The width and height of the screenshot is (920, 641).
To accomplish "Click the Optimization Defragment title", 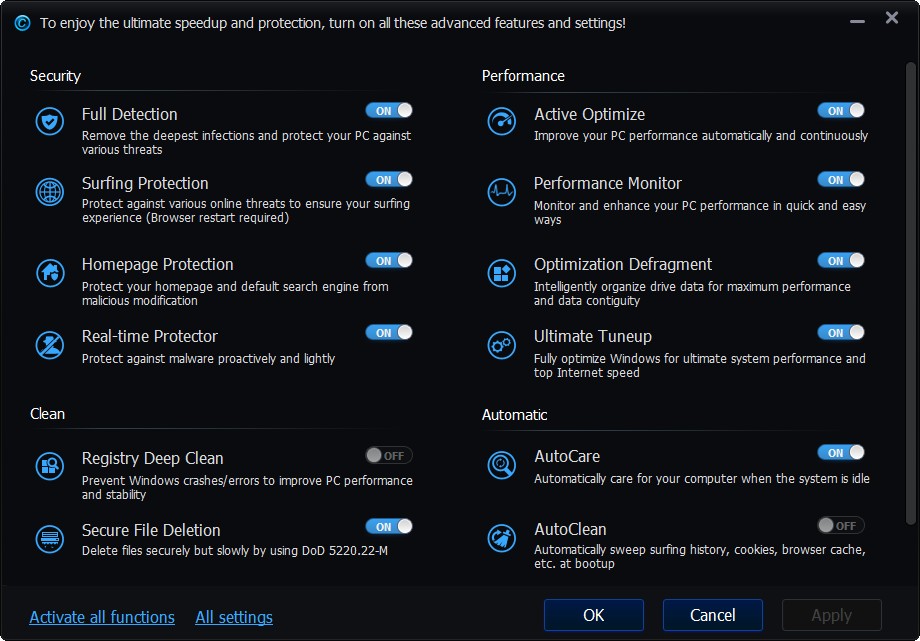I will [x=623, y=265].
